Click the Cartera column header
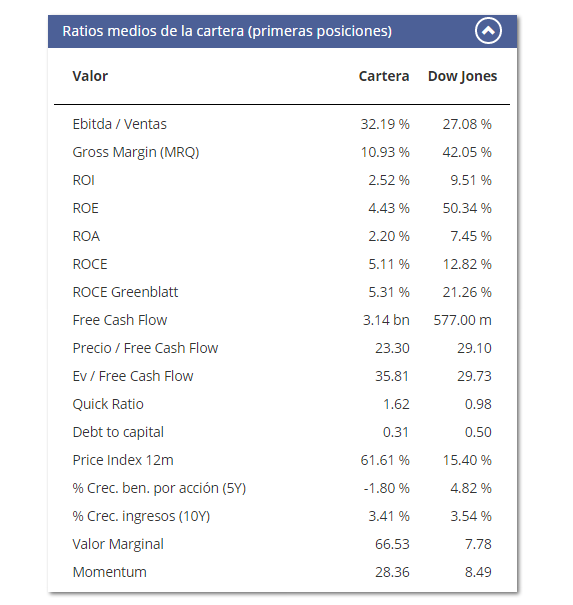 (384, 76)
